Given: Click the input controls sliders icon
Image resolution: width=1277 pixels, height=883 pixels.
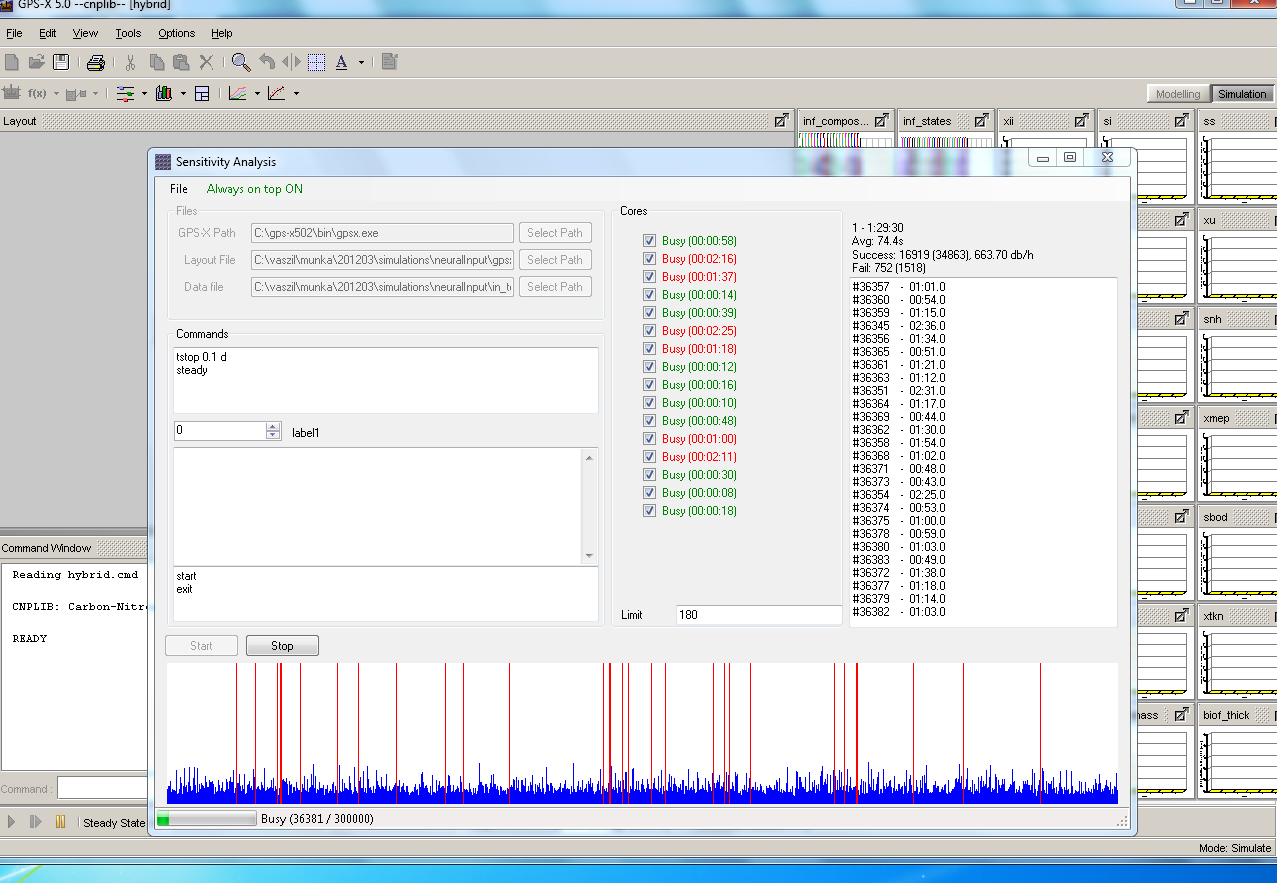Looking at the screenshot, I should click(126, 93).
